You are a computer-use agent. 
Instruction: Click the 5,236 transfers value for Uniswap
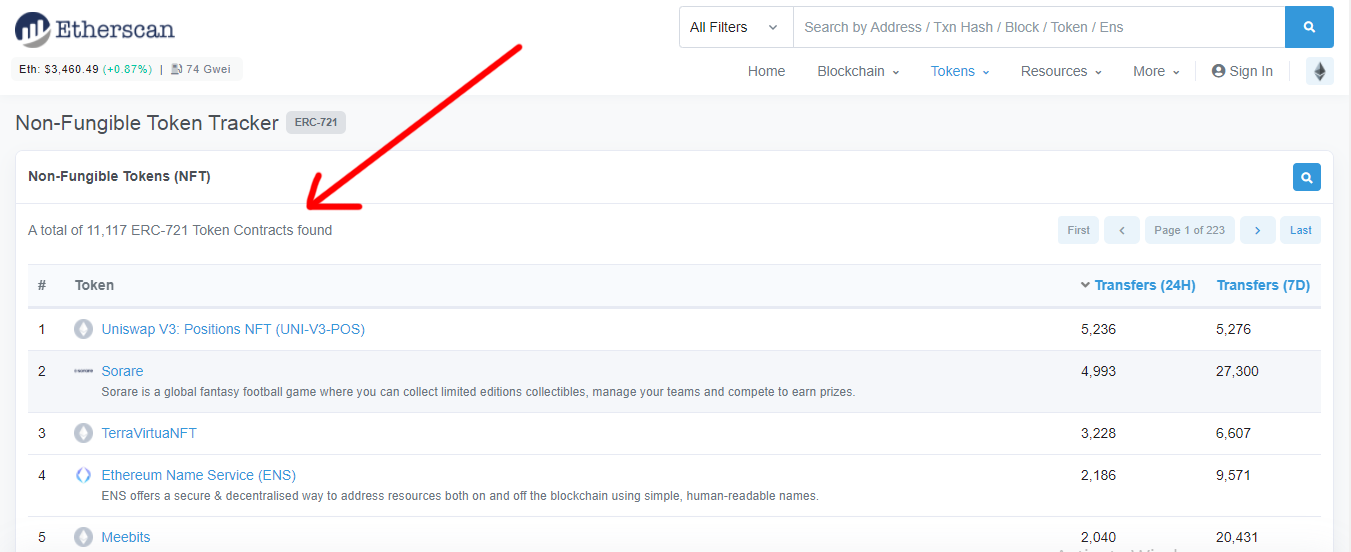click(x=1098, y=329)
